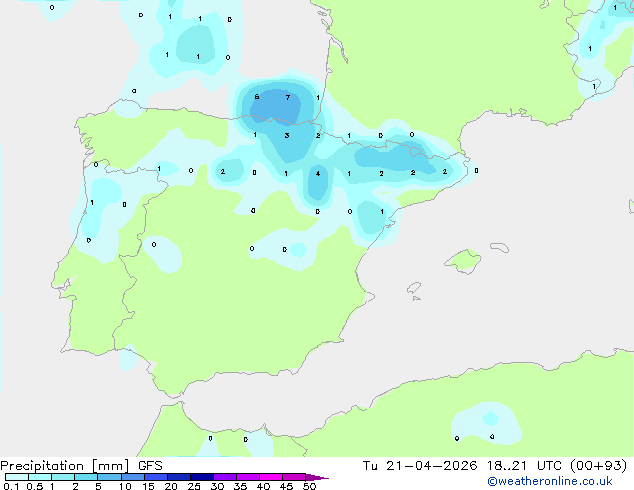Choose the 15–20 mm legend color swatch
The image size is (634, 490).
click(x=155, y=477)
